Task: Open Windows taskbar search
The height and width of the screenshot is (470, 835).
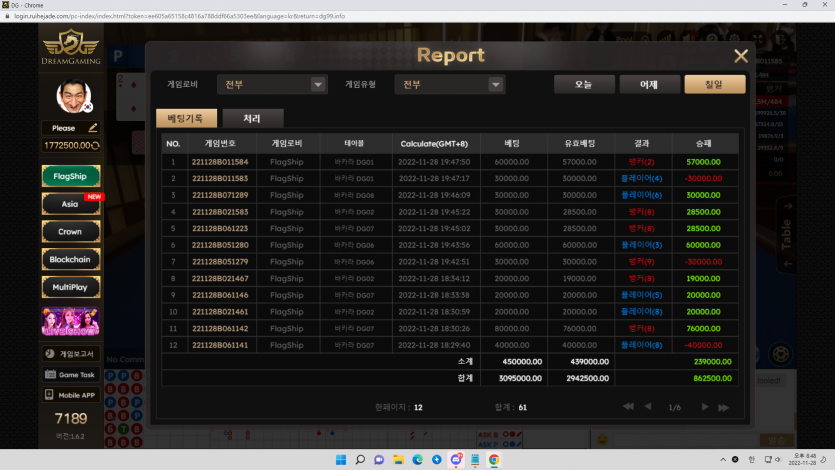Action: click(360, 459)
